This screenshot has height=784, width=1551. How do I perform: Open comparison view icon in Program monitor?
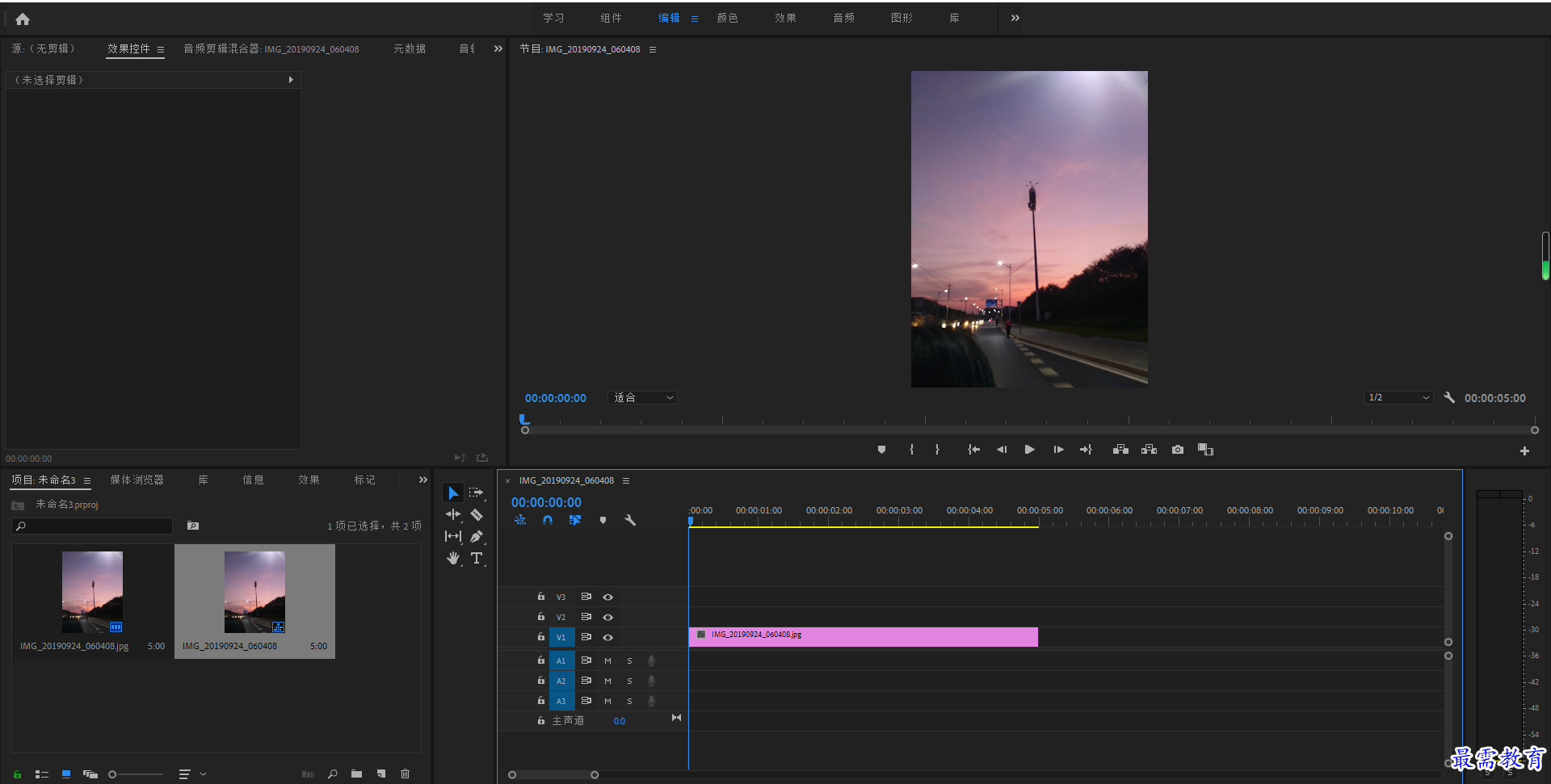pos(1205,450)
